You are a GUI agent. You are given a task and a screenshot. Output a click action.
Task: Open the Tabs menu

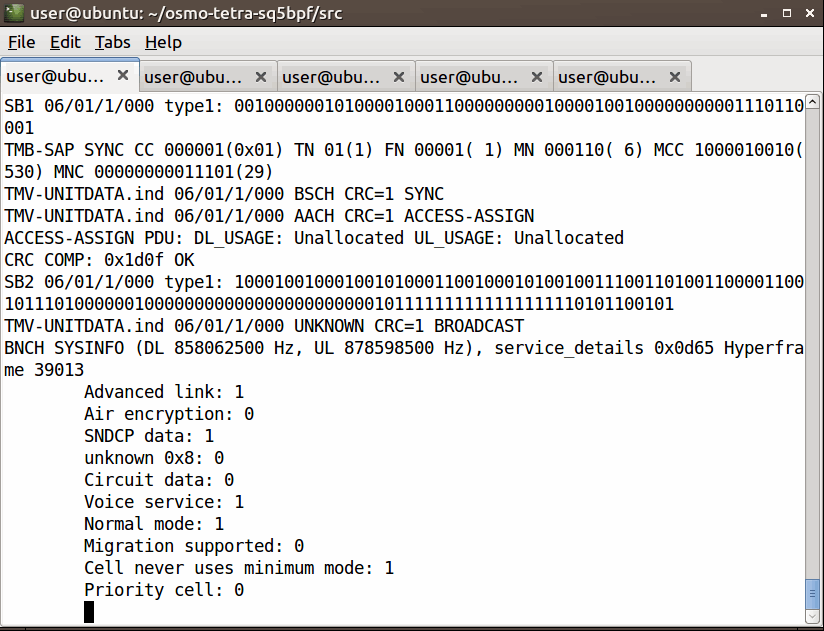coord(113,42)
